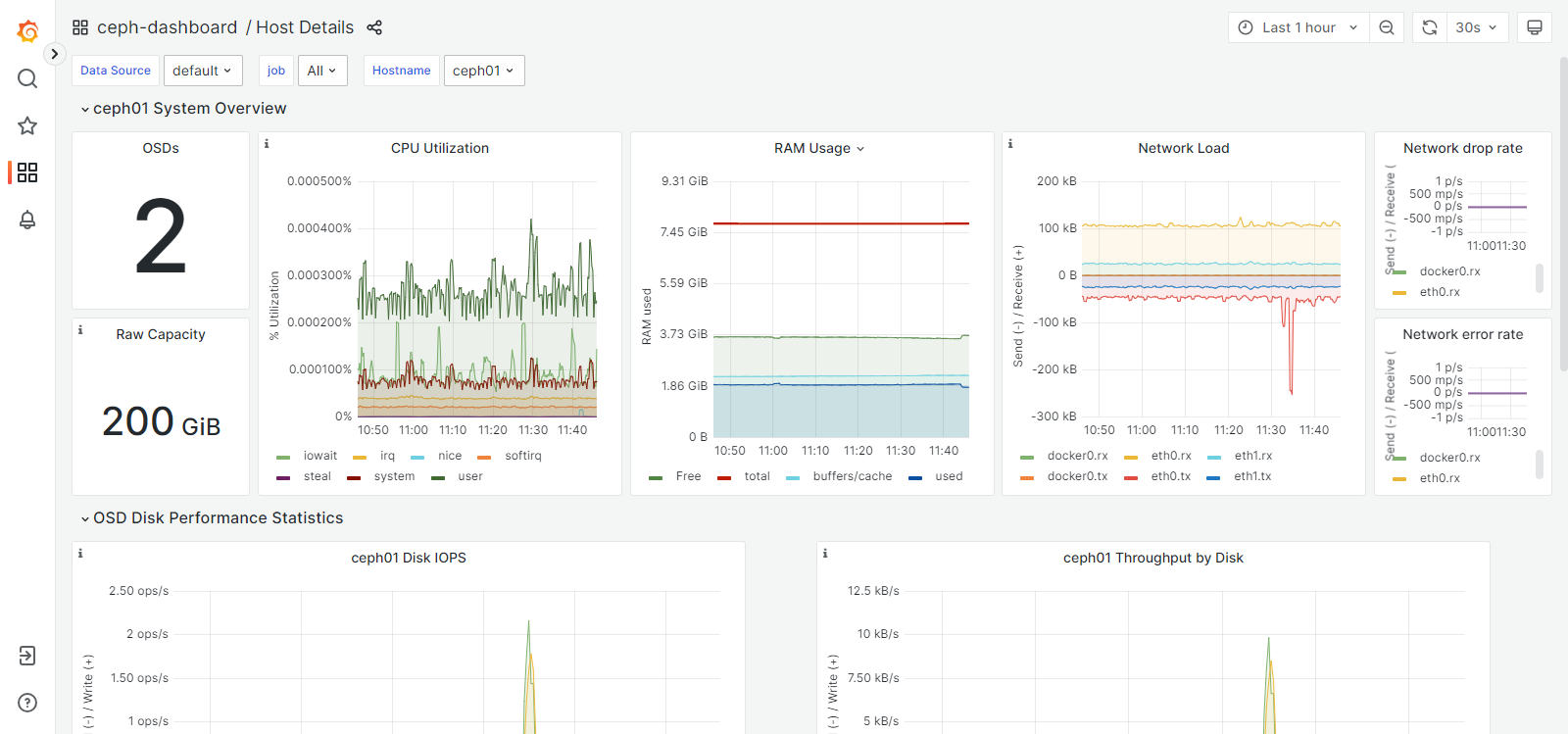This screenshot has height=734, width=1568.
Task: Click the Network drop rate panel title
Action: pos(1462,148)
